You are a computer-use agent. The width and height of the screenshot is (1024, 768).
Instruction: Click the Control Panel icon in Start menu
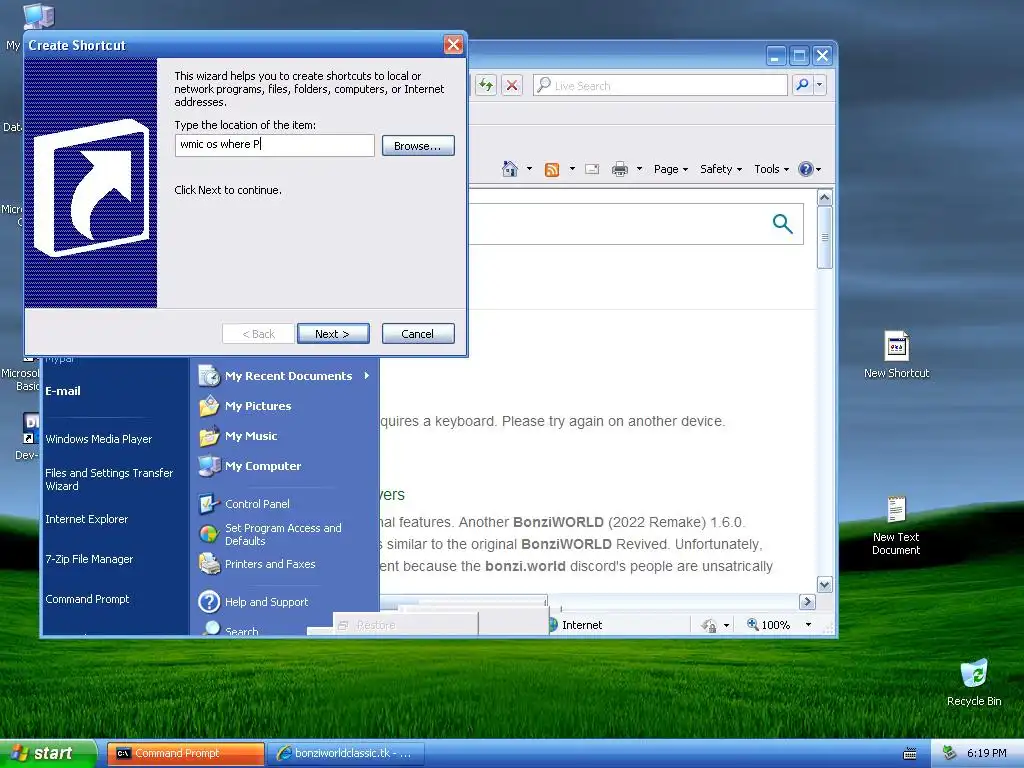click(x=208, y=504)
